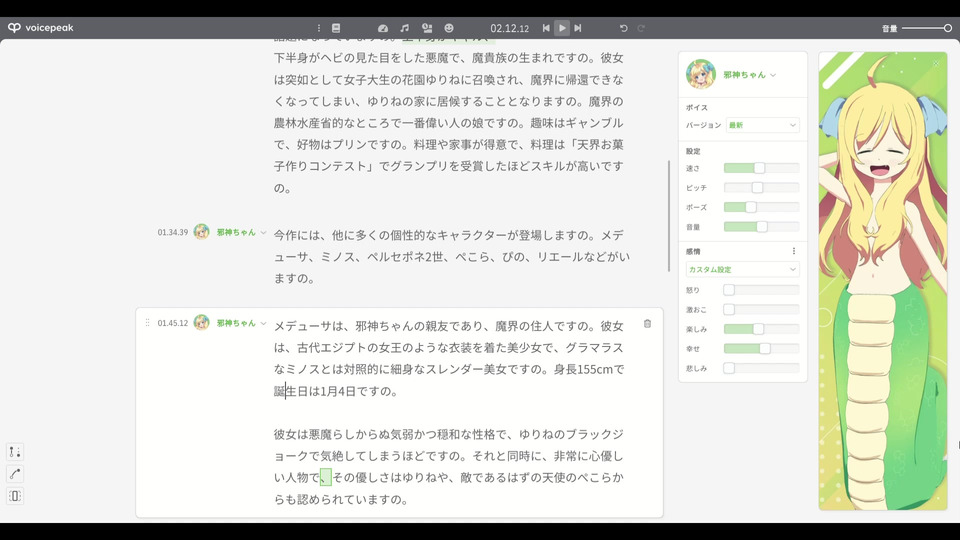Click the 01.45.12 timestamp
960x540 pixels.
click(173, 323)
